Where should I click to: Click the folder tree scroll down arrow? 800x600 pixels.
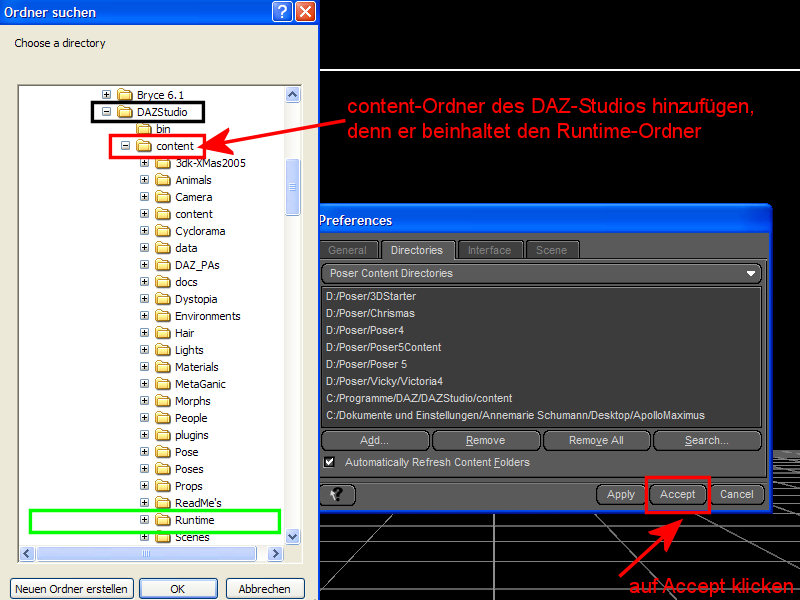[x=292, y=537]
